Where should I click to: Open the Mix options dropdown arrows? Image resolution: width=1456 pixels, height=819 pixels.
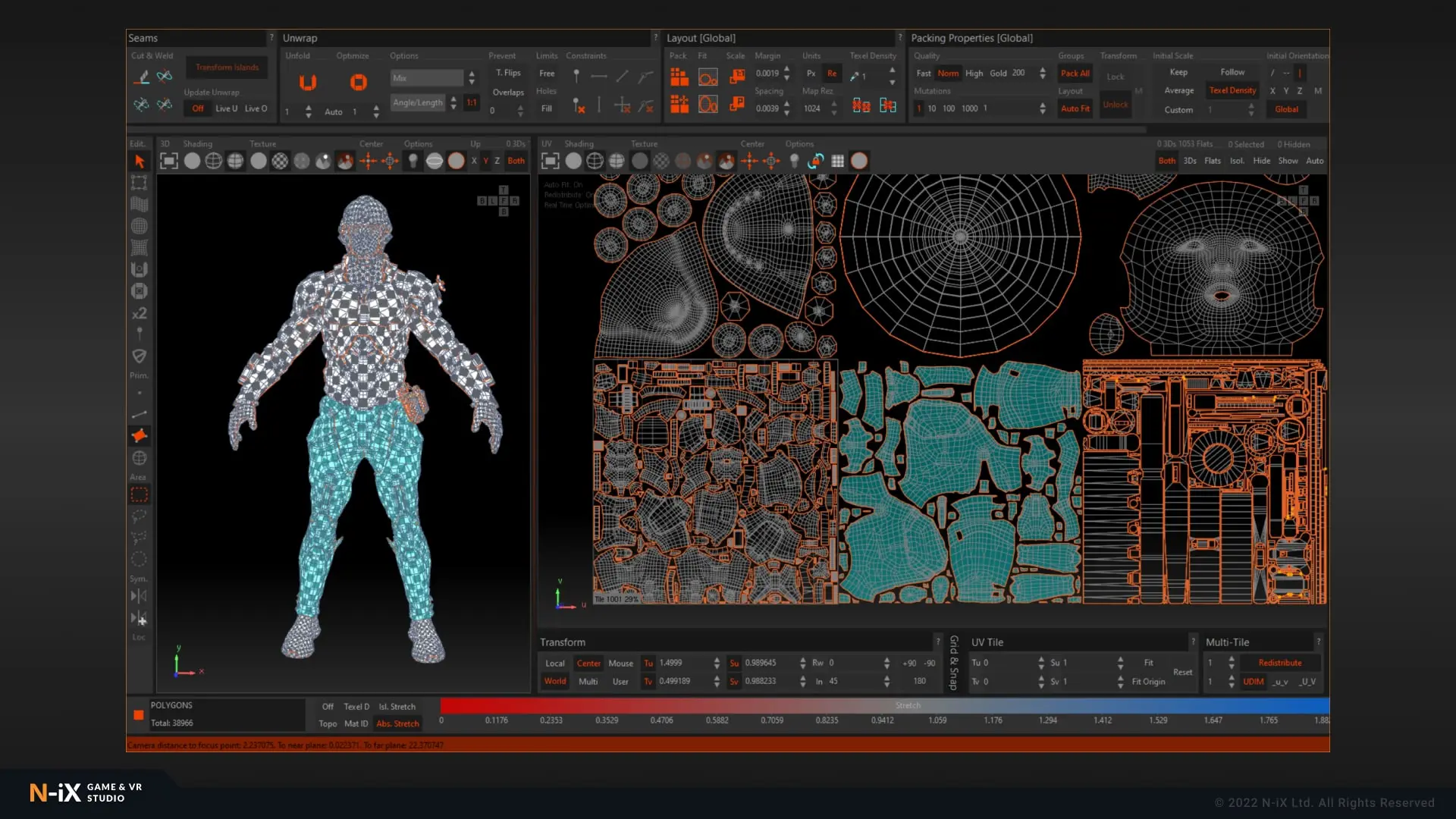pos(472,77)
